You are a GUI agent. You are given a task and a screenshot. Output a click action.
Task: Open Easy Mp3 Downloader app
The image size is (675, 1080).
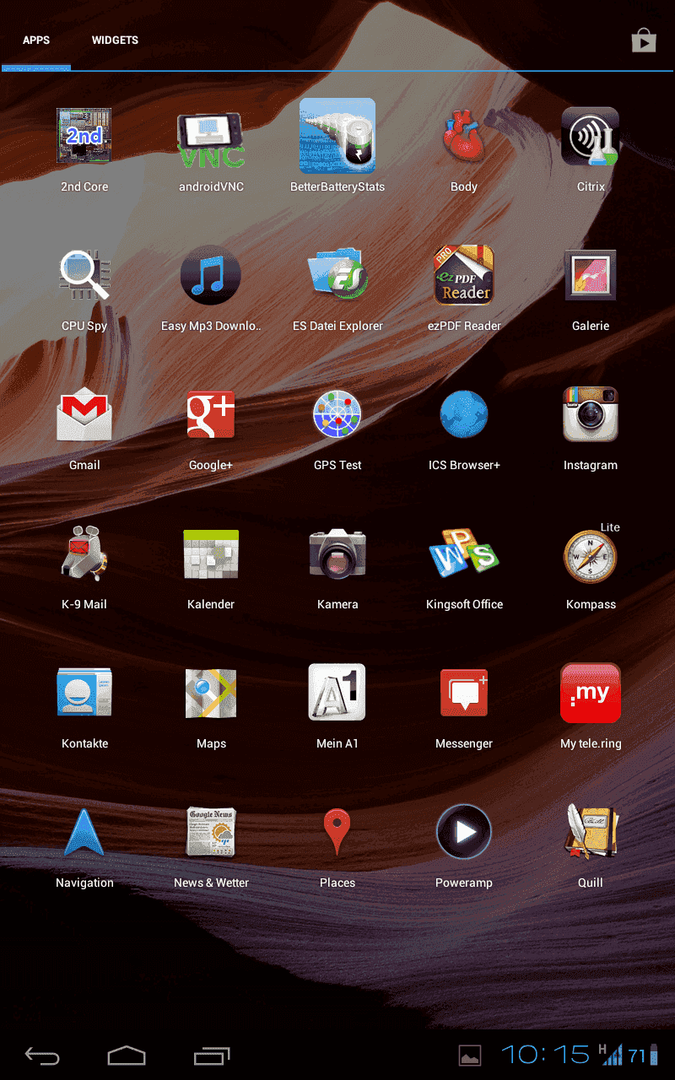[211, 276]
